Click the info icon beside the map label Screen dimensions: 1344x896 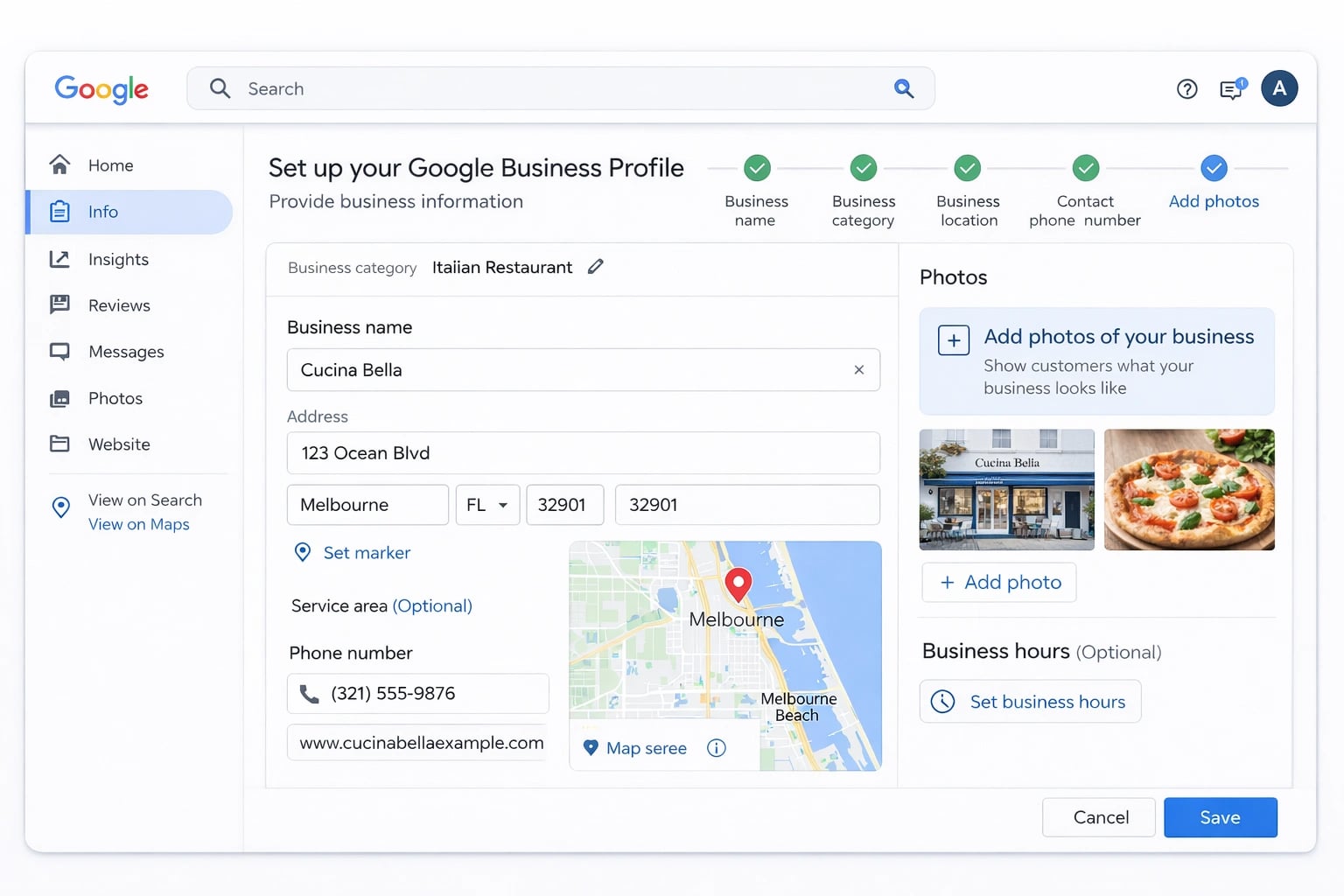pyautogui.click(x=717, y=747)
